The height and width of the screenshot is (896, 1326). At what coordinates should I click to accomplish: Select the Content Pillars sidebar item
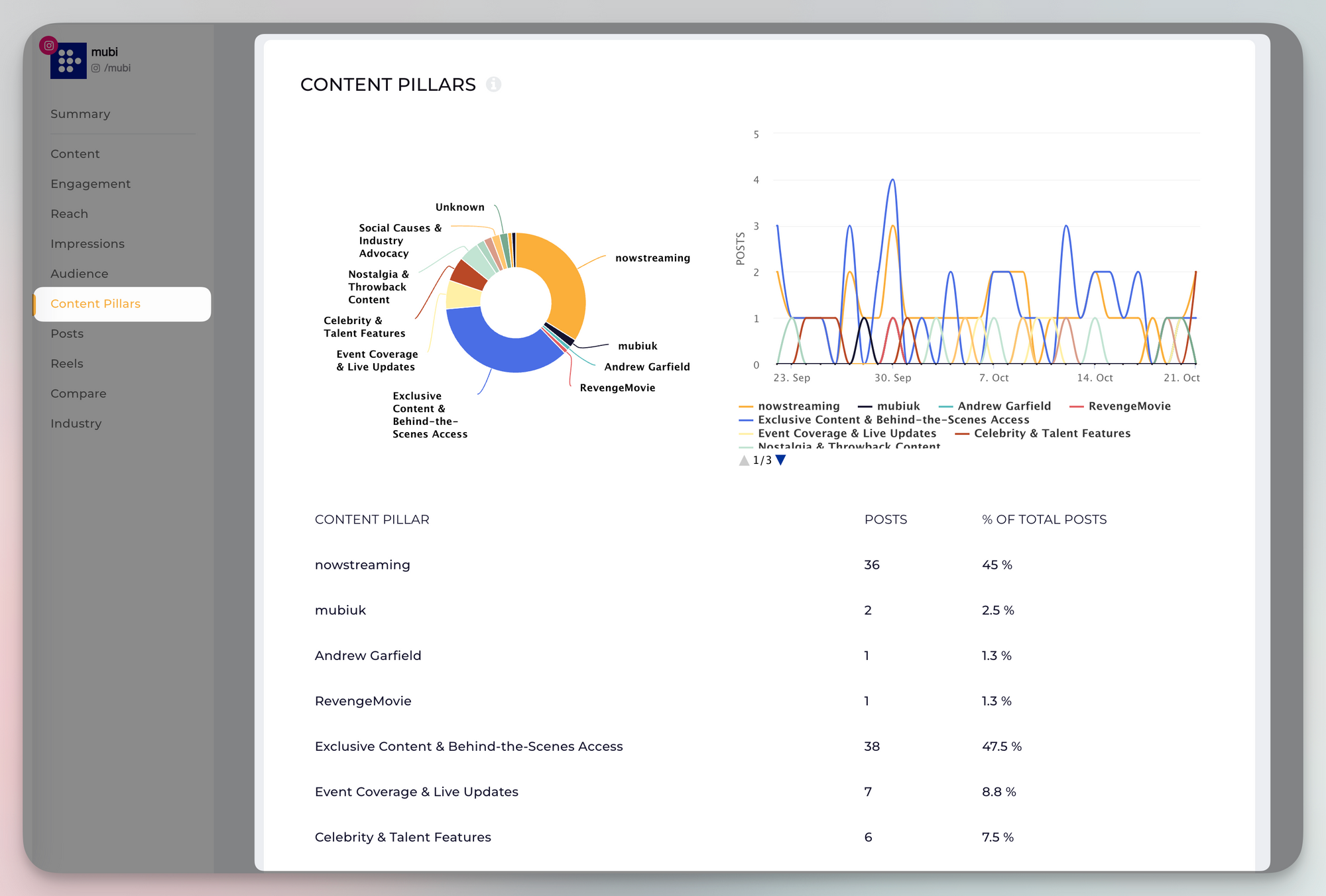click(x=122, y=304)
